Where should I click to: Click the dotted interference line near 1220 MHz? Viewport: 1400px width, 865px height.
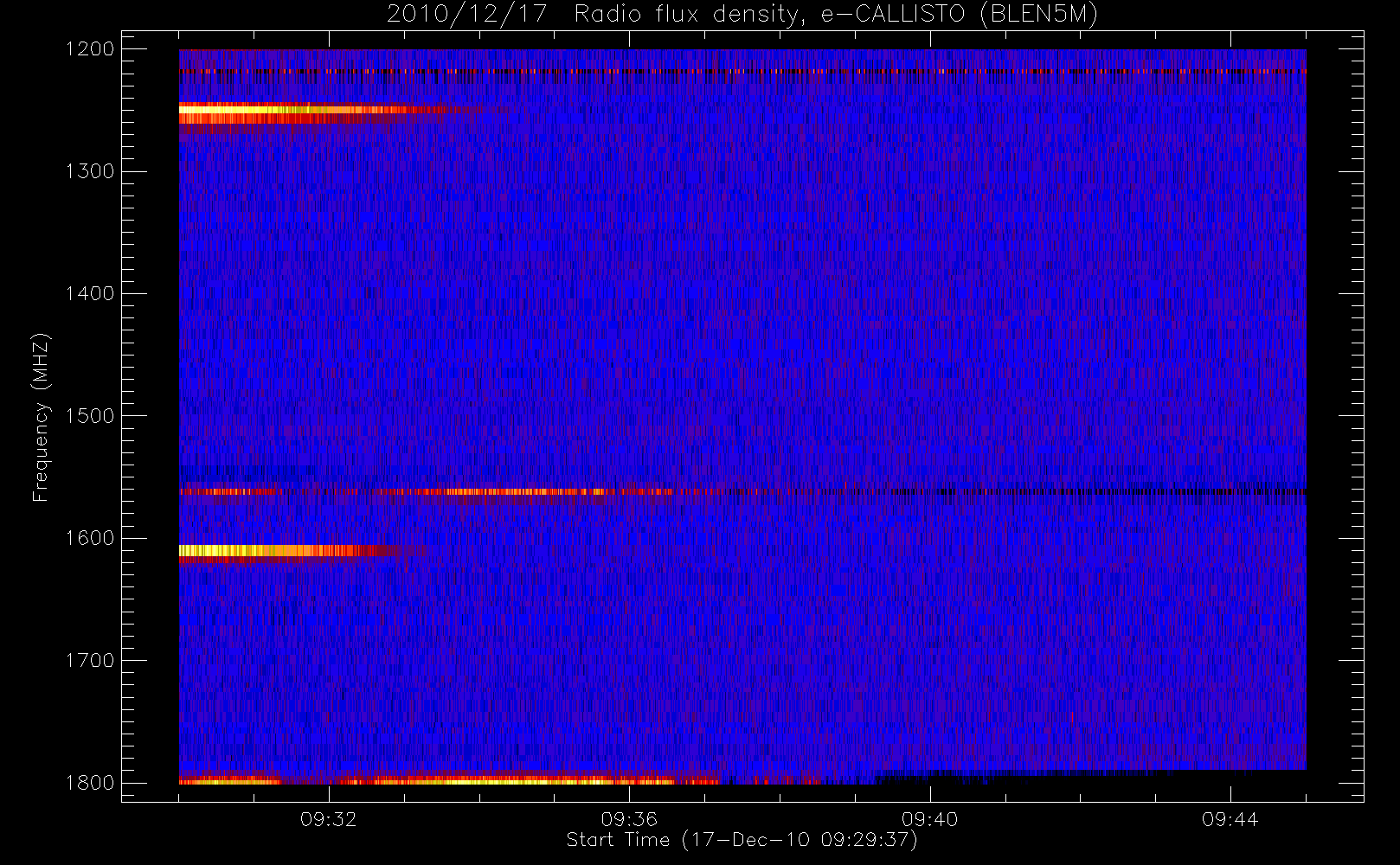coord(742,71)
